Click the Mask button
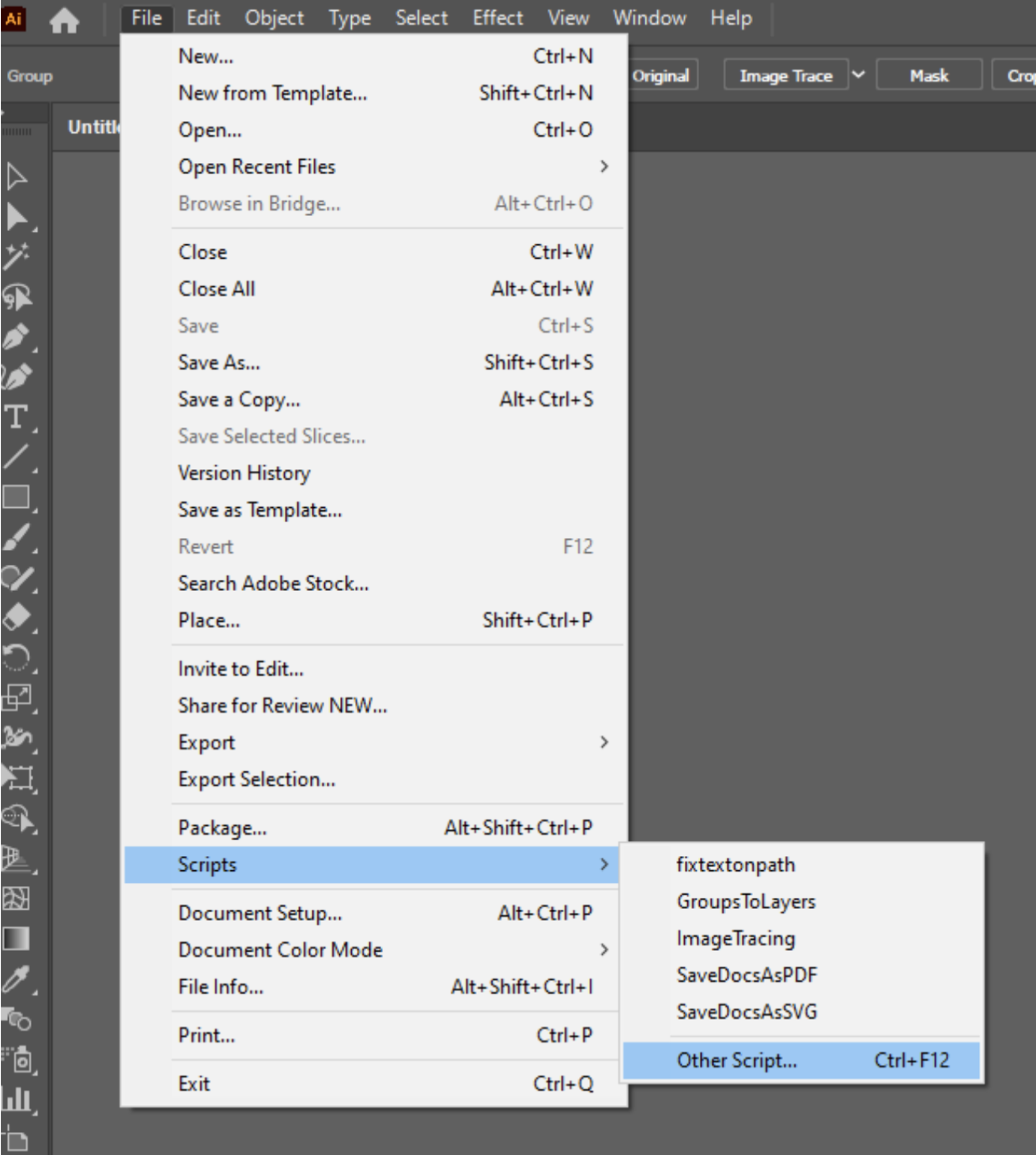The height and width of the screenshot is (1155, 1036). tap(929, 75)
